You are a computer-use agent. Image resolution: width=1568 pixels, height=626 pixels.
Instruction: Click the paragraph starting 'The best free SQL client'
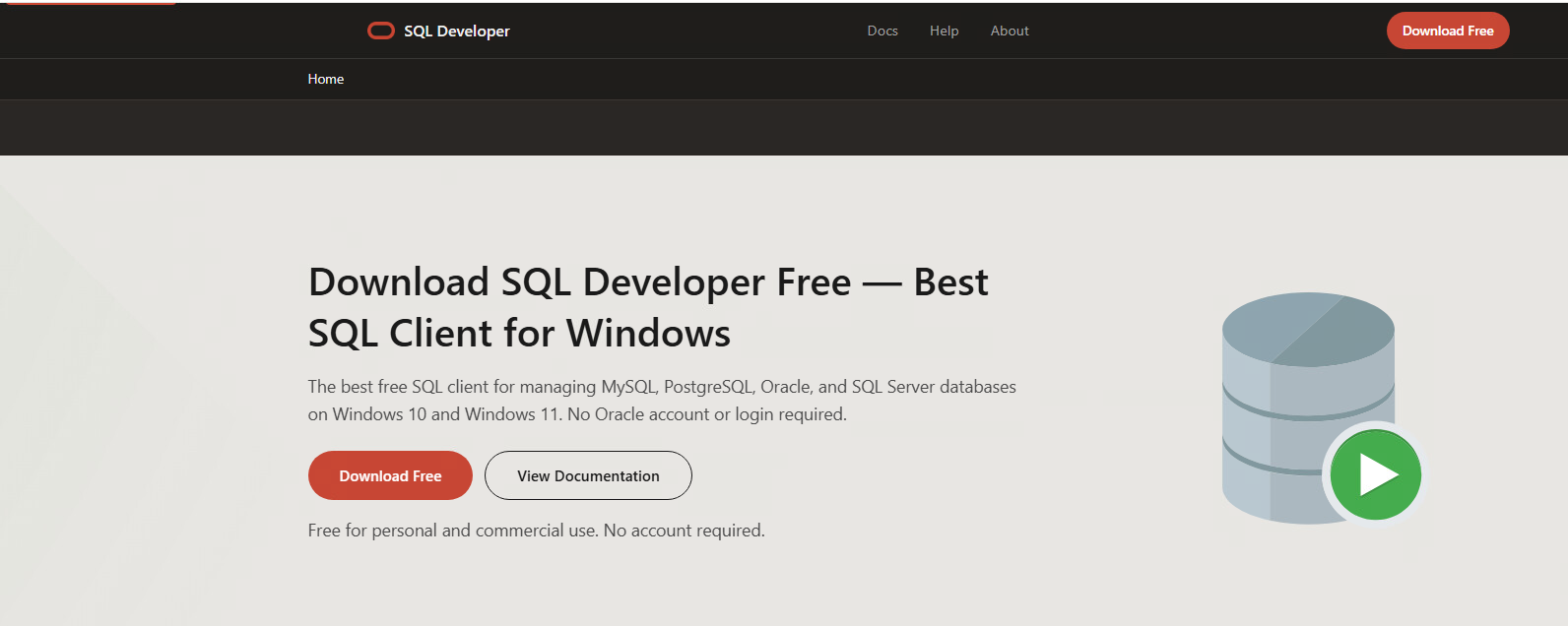click(x=662, y=401)
